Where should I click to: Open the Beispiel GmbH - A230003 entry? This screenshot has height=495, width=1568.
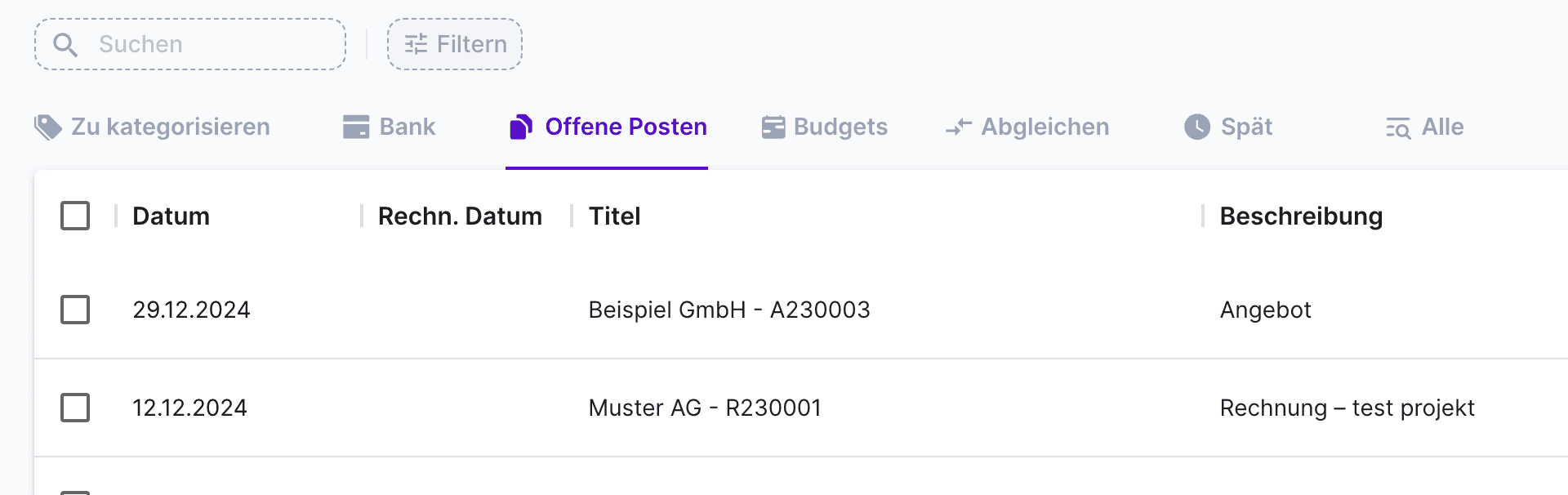[x=728, y=310]
